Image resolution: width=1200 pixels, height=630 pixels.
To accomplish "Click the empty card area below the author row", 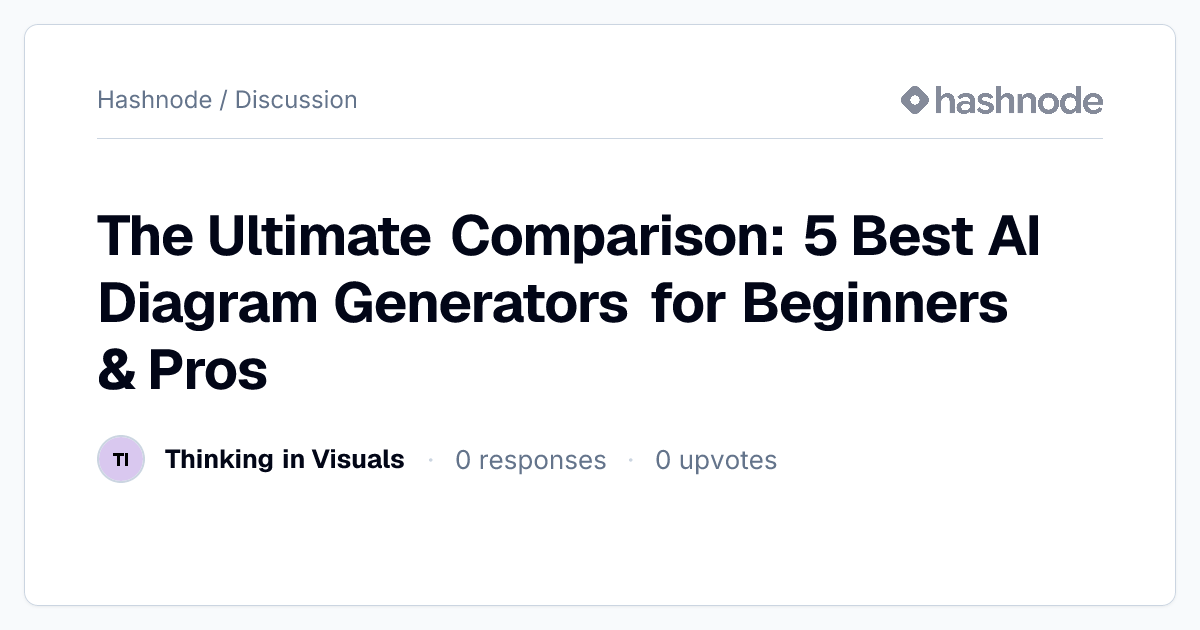I will pos(600,545).
